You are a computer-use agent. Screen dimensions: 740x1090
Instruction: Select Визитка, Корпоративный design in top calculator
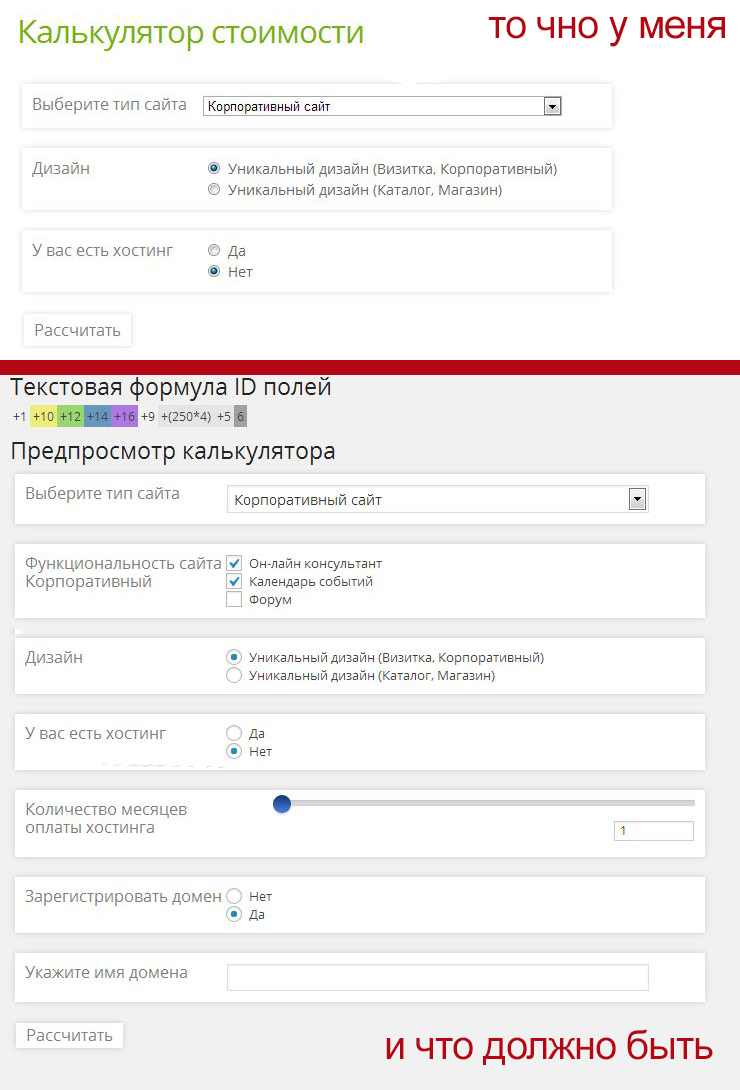click(x=214, y=168)
